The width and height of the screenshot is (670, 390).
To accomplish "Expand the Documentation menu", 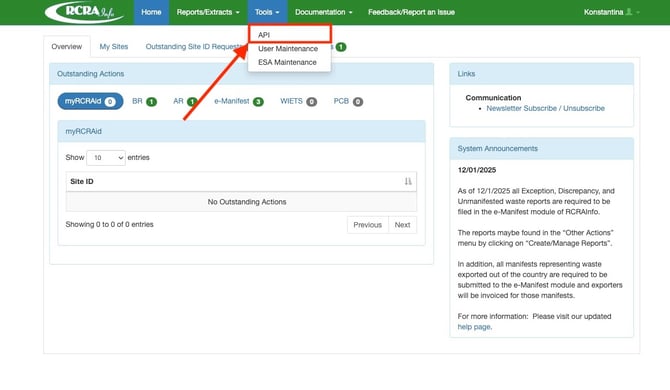I will coord(323,12).
